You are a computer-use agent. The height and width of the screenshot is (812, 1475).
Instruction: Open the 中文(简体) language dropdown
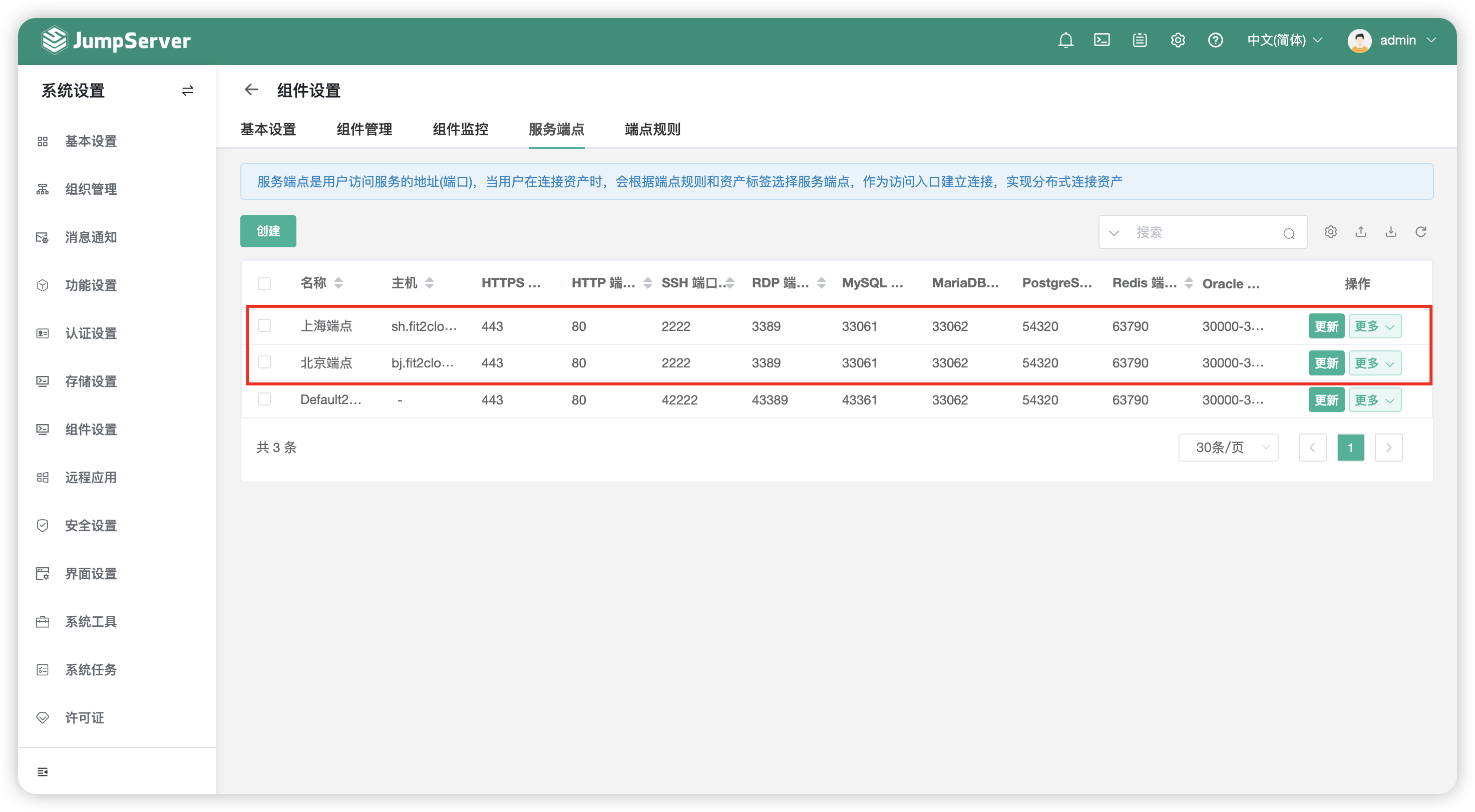click(x=1284, y=40)
